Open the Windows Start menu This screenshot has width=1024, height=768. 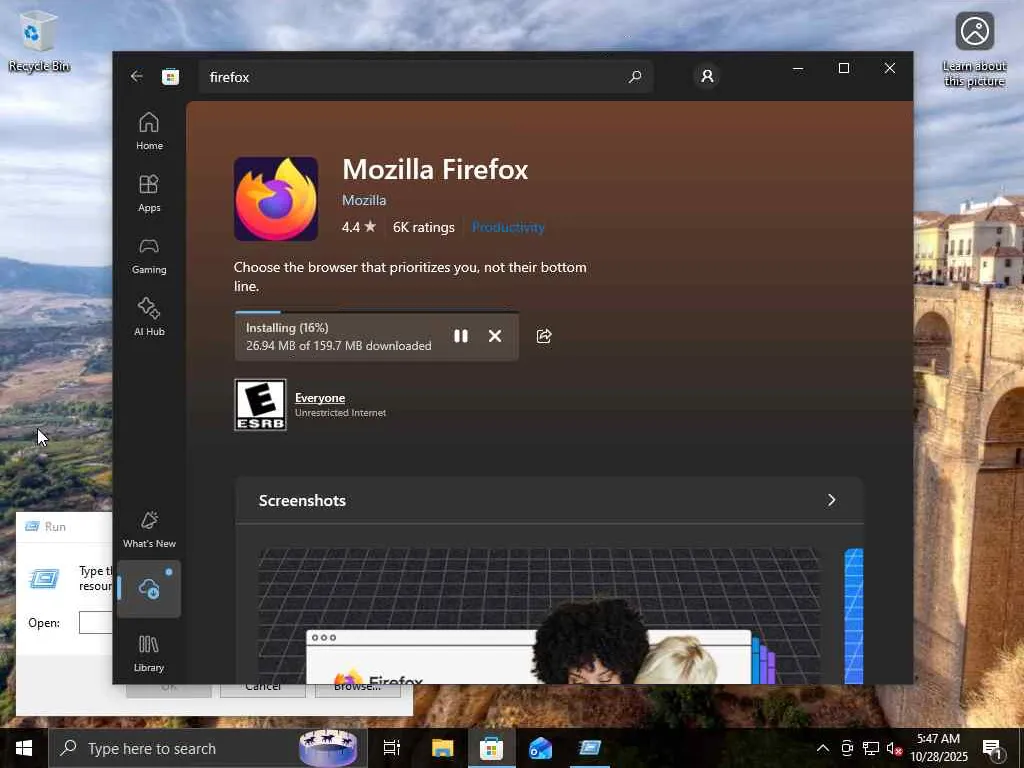point(24,748)
